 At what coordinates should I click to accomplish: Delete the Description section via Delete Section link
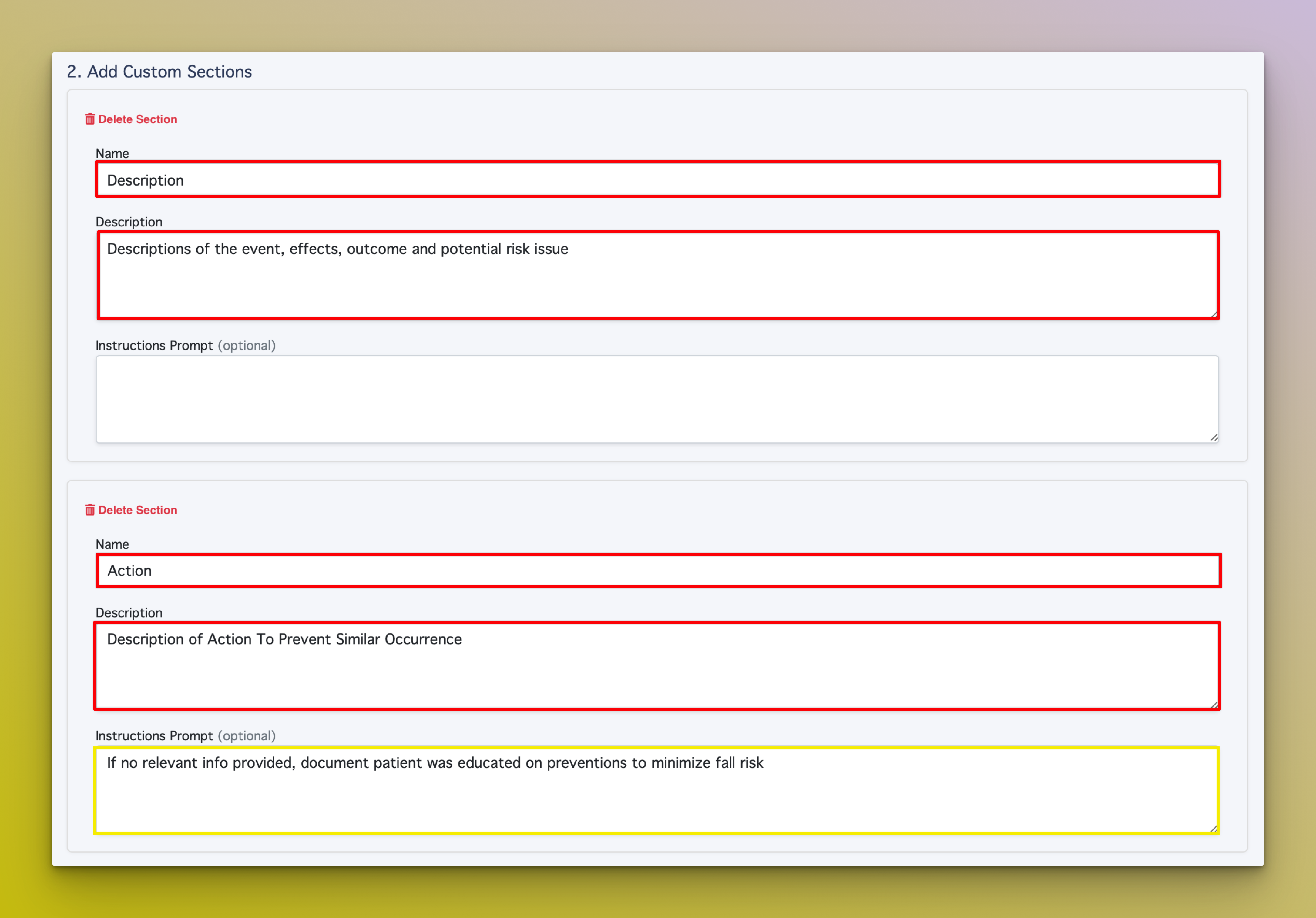coord(131,119)
